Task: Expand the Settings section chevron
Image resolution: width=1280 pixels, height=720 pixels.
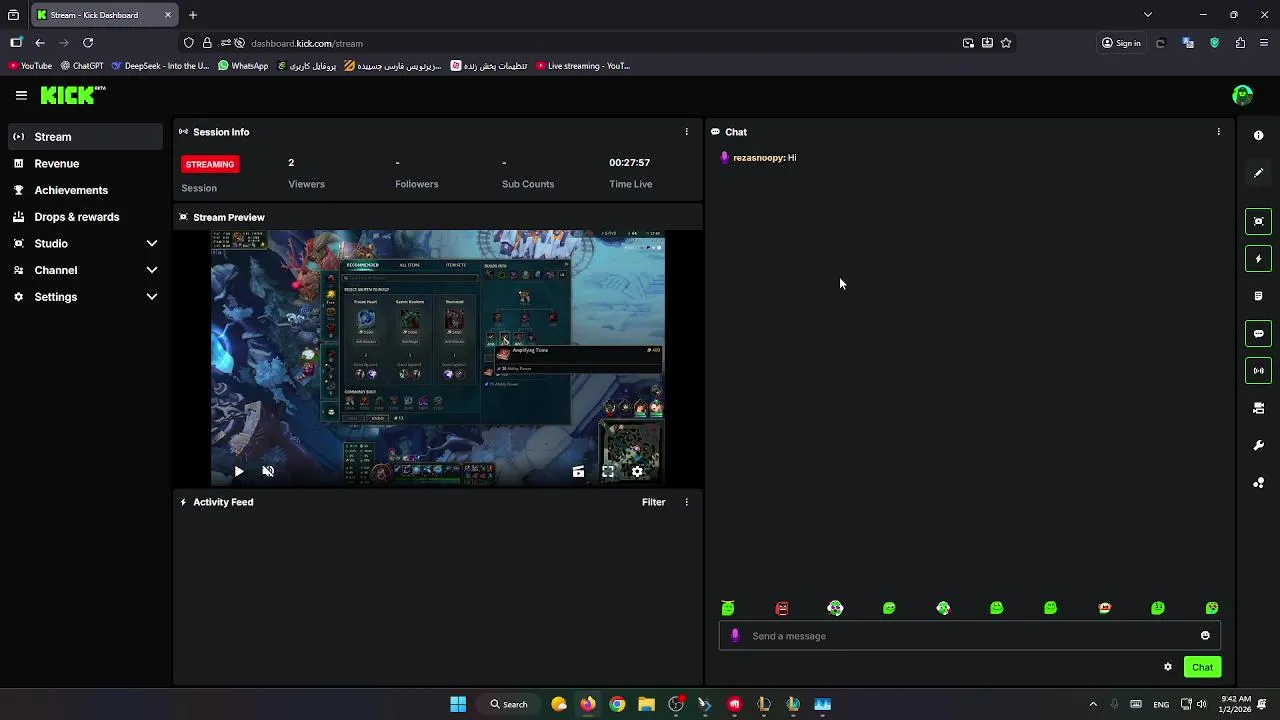Action: (x=152, y=297)
